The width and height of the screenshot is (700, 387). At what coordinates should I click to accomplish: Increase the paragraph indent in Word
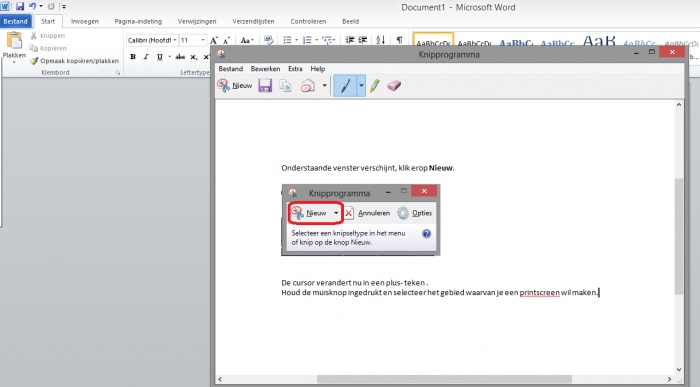point(363,40)
